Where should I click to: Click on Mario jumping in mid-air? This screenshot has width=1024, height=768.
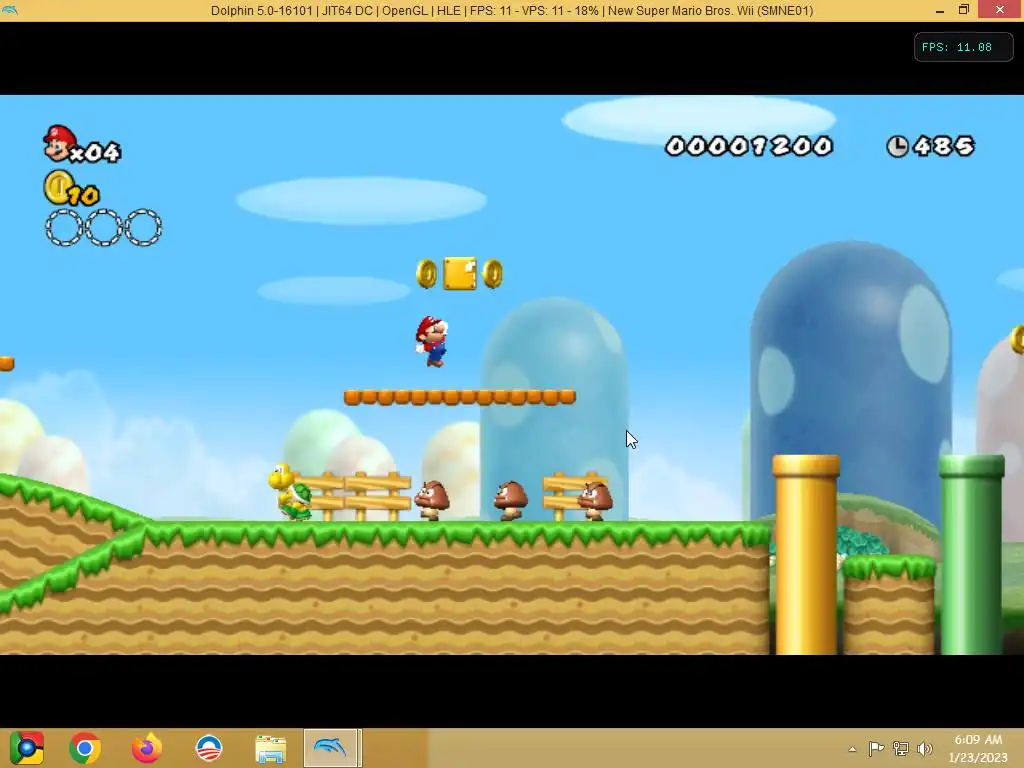click(x=432, y=341)
